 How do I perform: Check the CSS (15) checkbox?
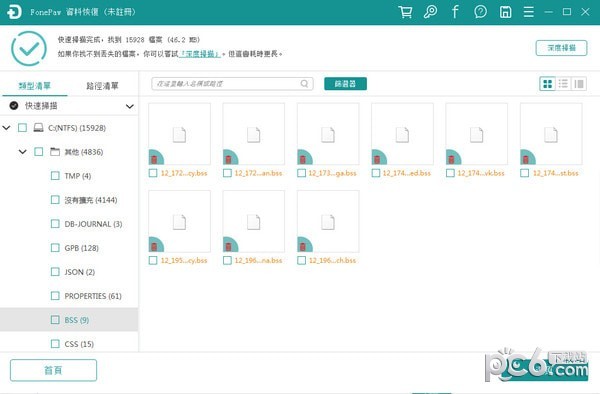point(55,344)
